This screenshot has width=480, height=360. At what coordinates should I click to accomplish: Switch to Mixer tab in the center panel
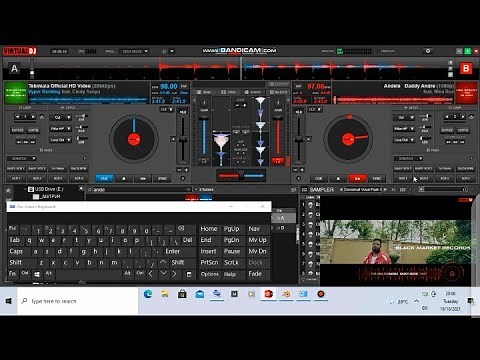(203, 92)
